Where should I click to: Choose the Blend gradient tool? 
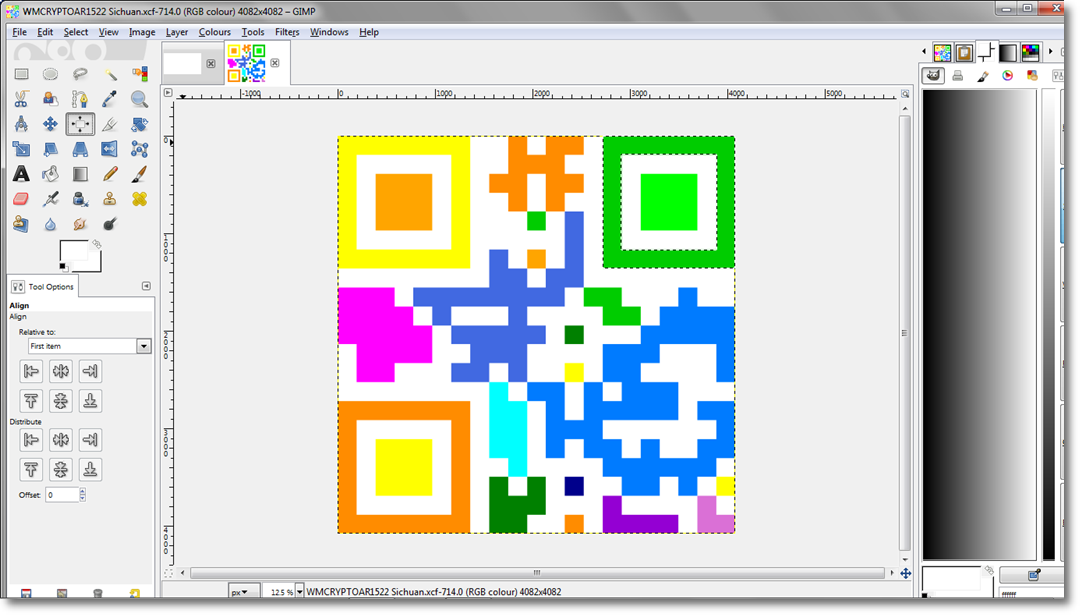pos(80,174)
